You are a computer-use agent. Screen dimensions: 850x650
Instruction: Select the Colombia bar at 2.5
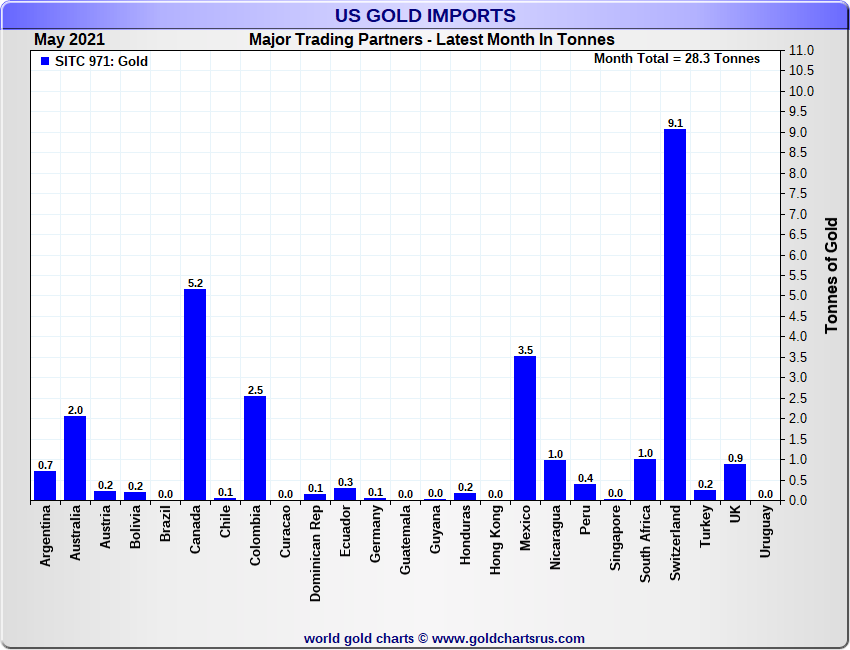(255, 448)
